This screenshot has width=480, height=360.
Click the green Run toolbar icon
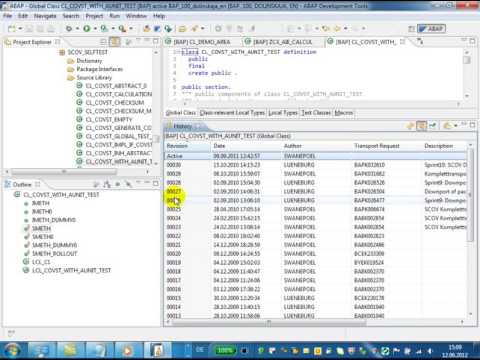pos(87,29)
